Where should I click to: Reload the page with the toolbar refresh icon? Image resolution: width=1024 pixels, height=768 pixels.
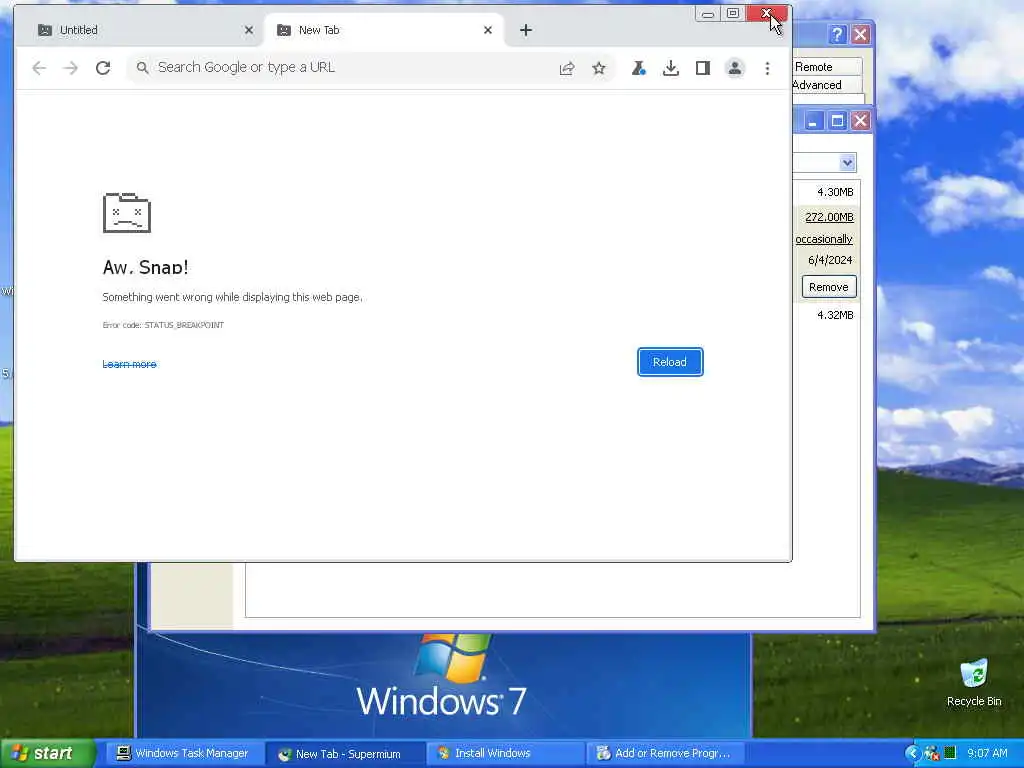click(103, 68)
